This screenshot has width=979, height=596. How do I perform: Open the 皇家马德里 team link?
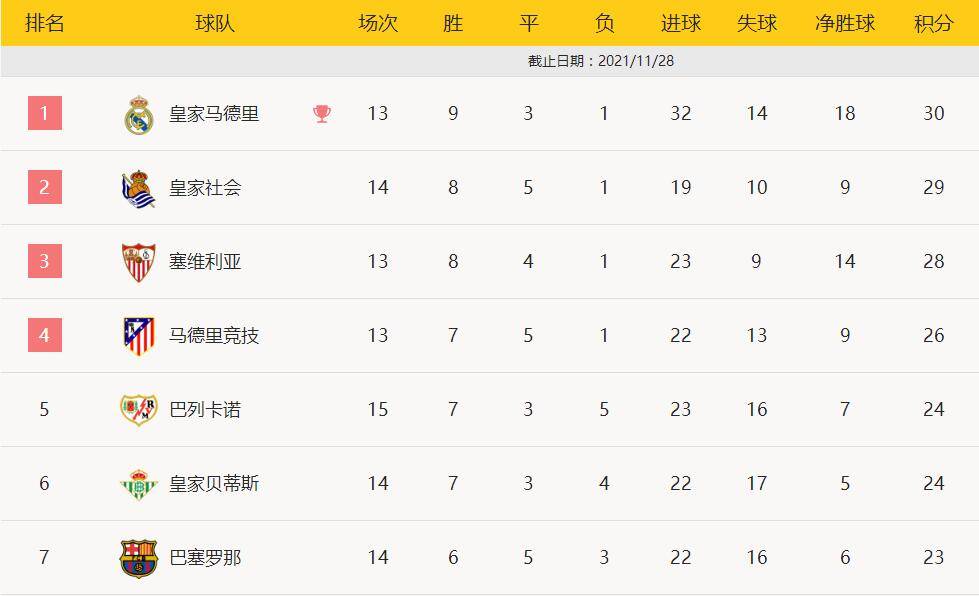(x=214, y=114)
